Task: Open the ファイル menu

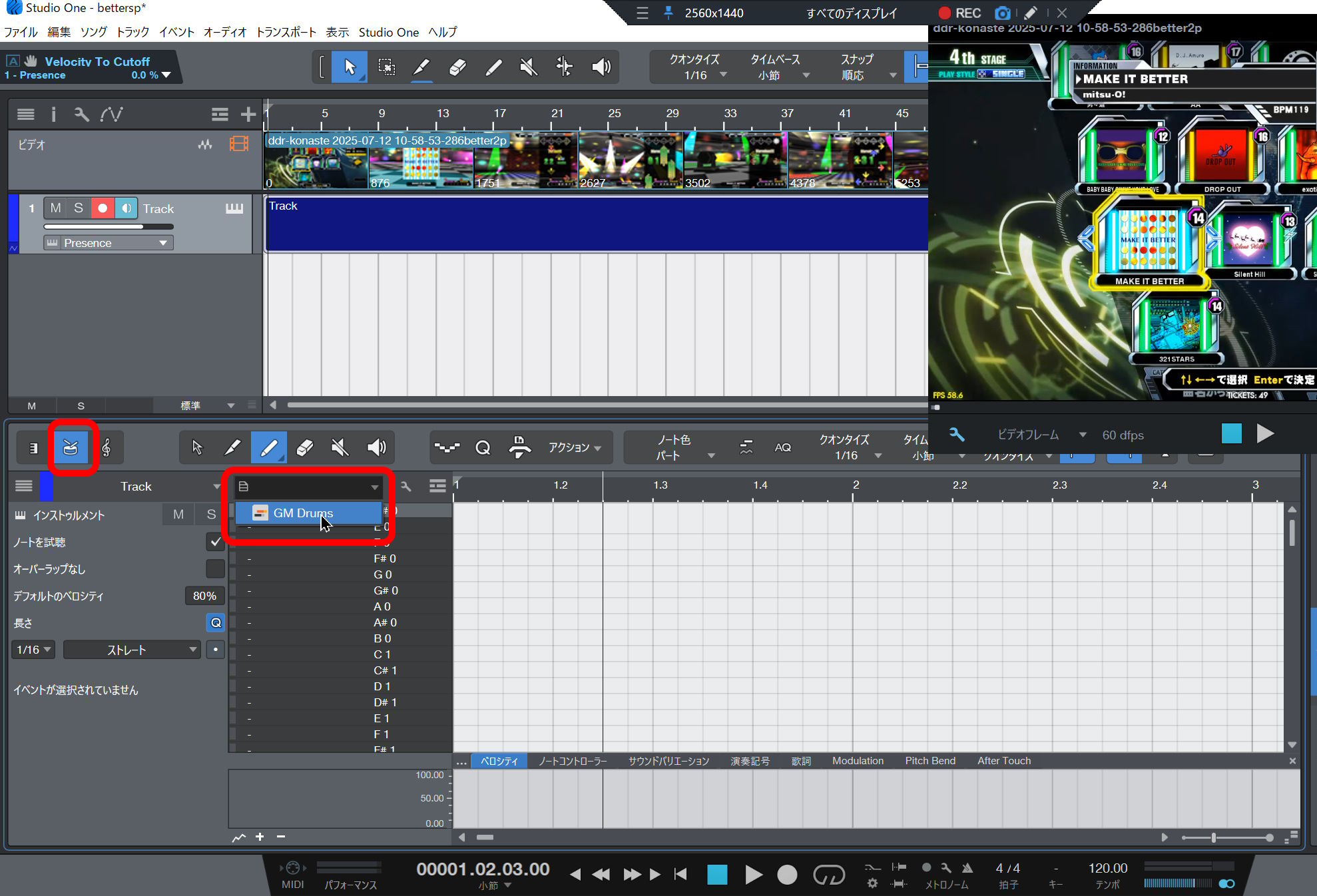Action: click(x=21, y=32)
